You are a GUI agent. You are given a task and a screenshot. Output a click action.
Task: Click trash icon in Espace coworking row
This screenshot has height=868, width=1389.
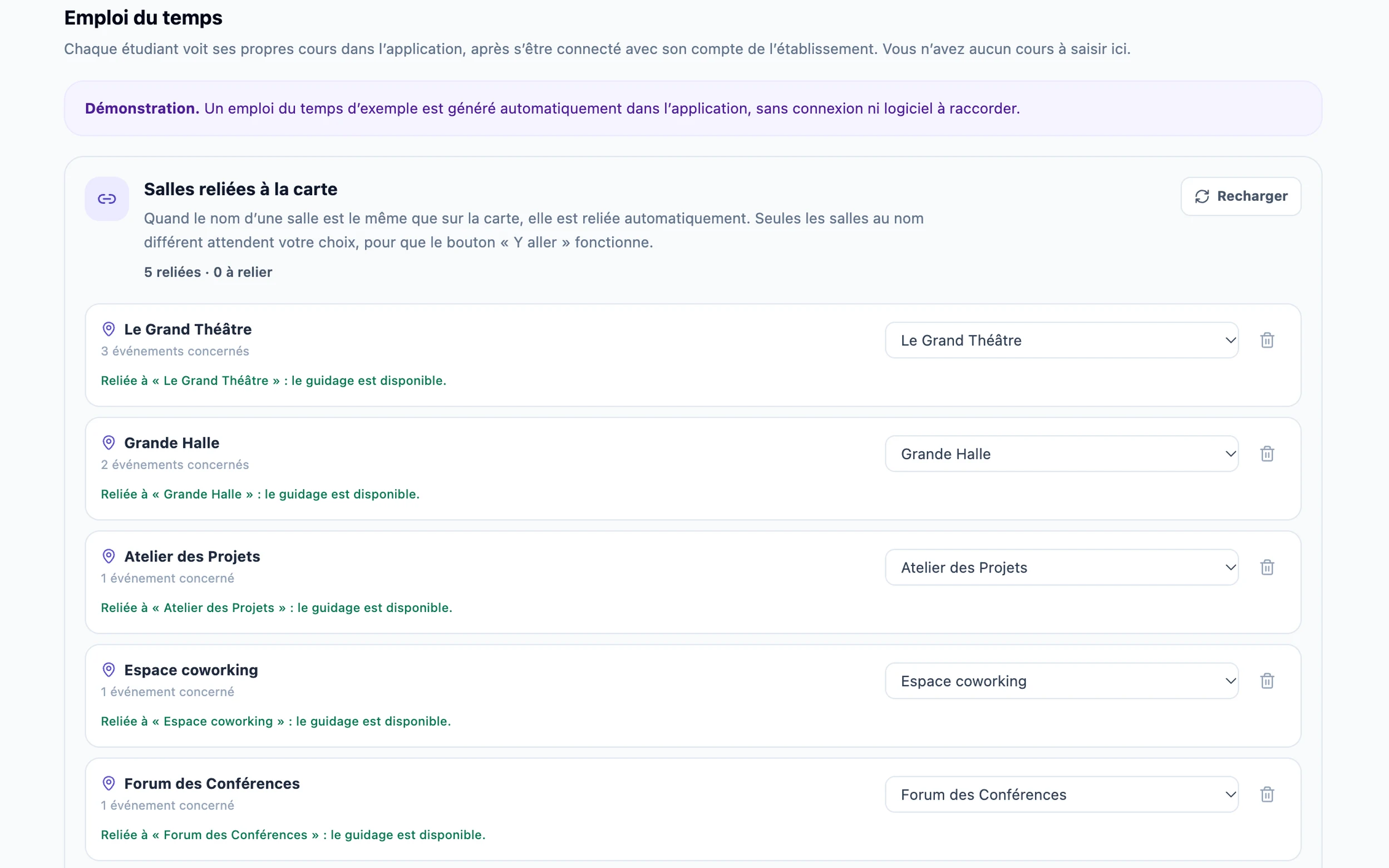pyautogui.click(x=1267, y=682)
